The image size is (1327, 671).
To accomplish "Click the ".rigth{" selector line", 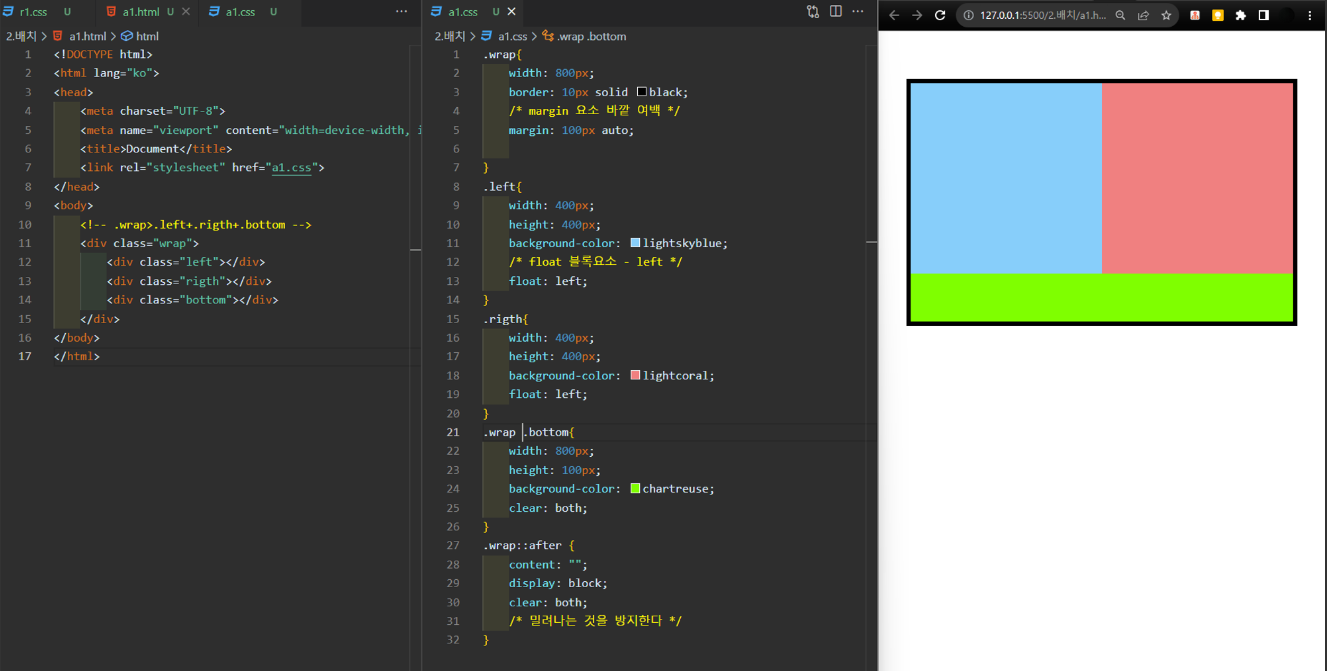I will pyautogui.click(x=505, y=319).
